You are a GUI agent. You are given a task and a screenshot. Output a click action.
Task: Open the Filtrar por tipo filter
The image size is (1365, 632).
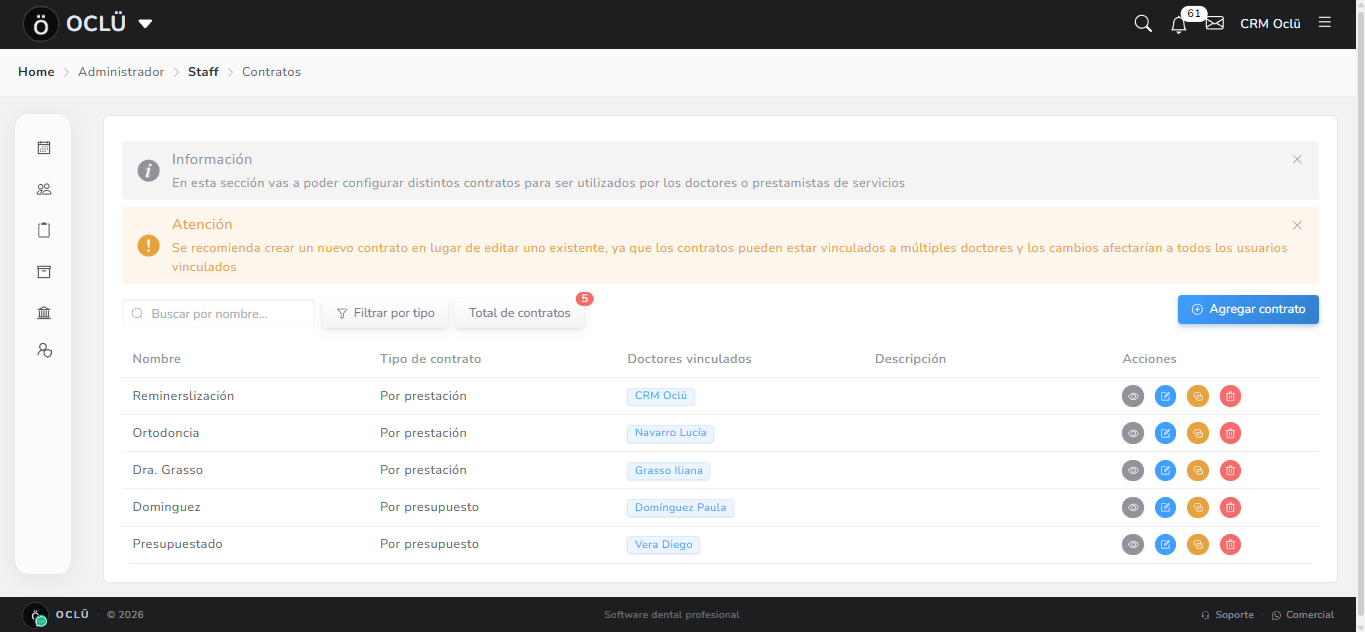coord(386,313)
